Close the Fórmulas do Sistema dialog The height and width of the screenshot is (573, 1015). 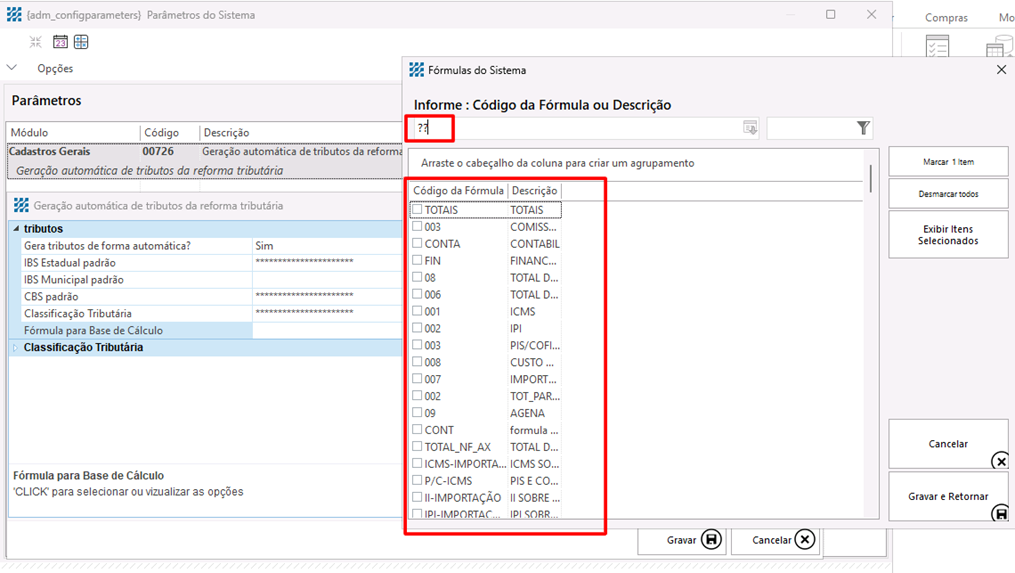pos(1001,70)
